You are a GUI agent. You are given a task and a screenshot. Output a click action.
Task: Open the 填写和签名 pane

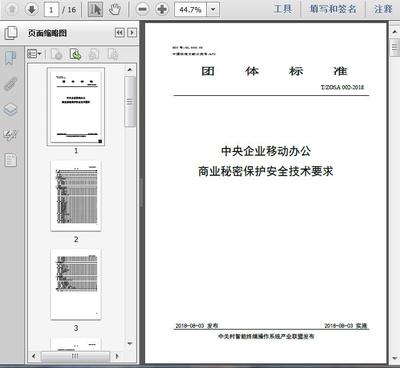coord(333,9)
